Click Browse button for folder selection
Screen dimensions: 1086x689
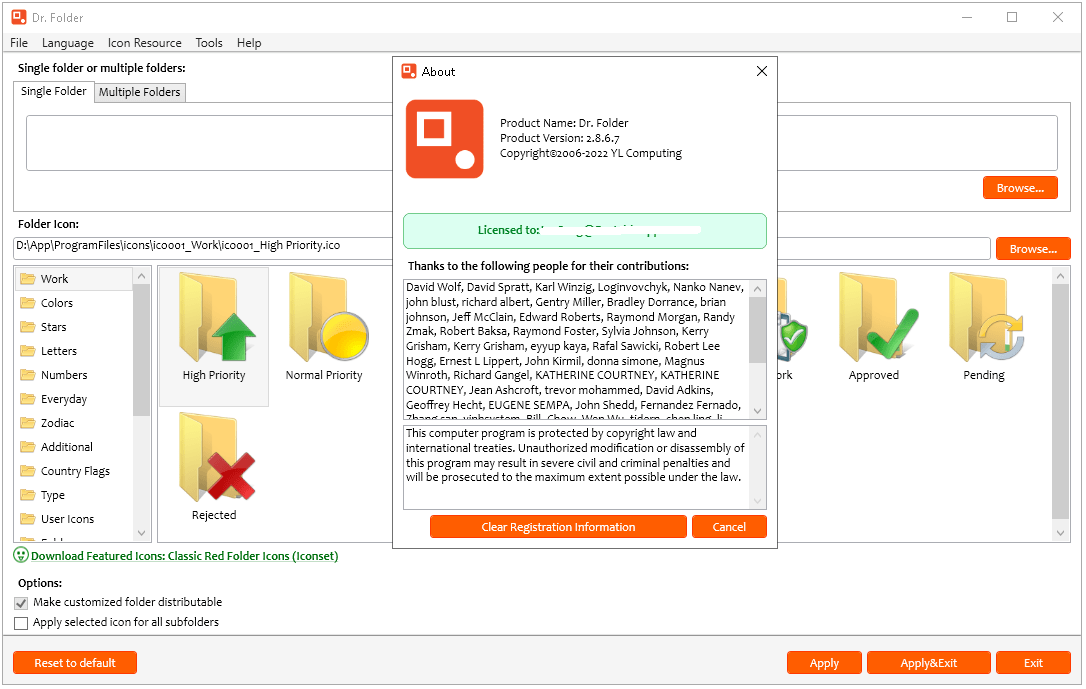(1020, 188)
